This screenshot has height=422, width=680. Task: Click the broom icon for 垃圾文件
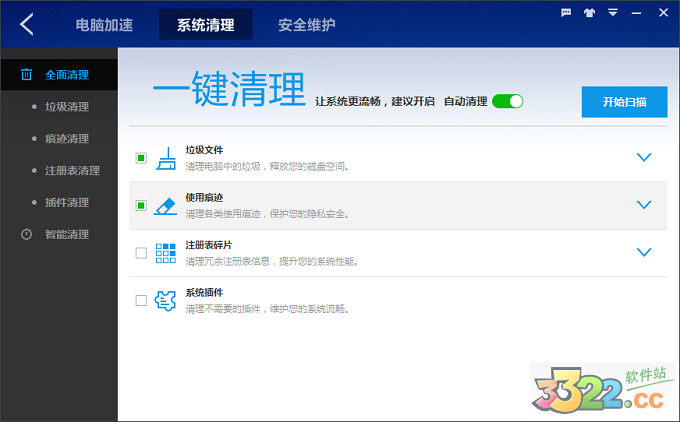coord(166,158)
